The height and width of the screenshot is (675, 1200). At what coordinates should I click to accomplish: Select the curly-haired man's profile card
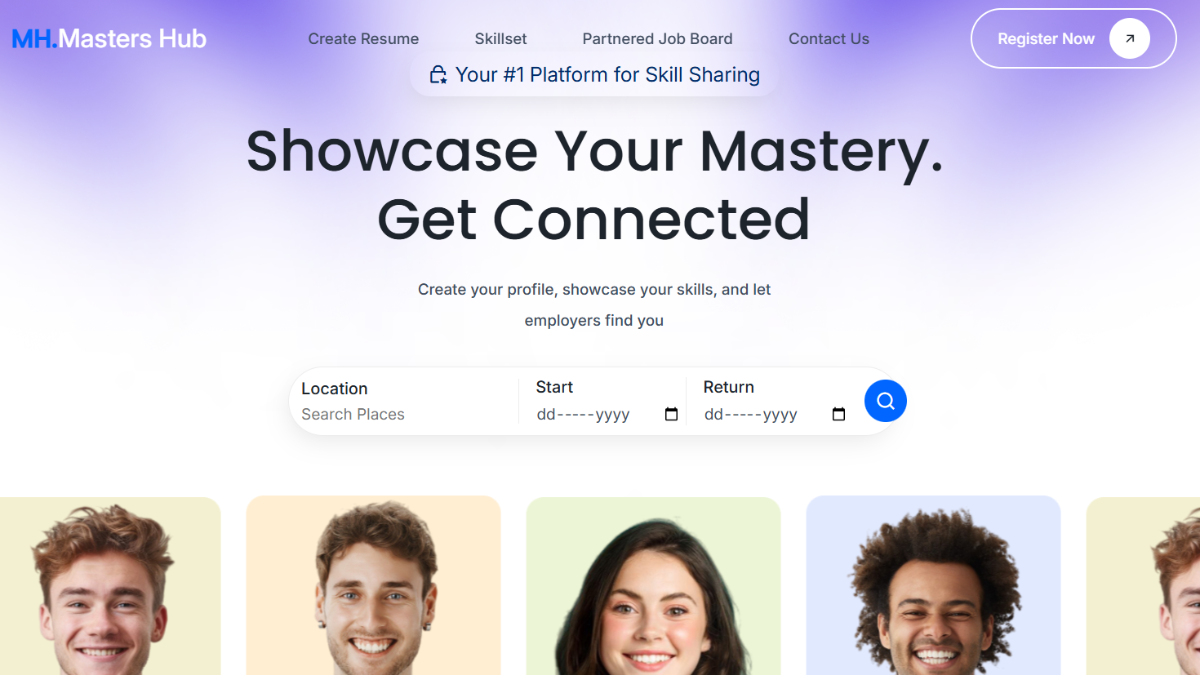[933, 585]
